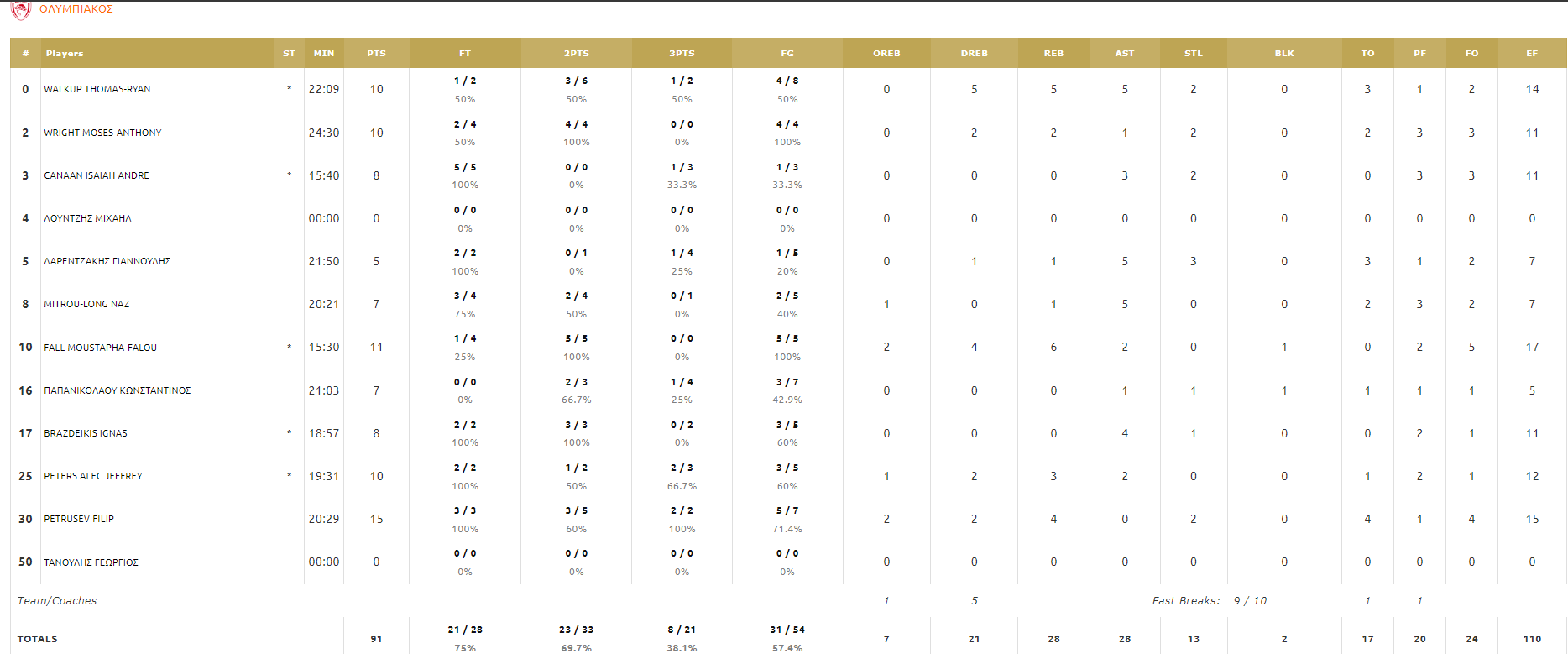Select player BRAZDEIKIS IGNAS
The image size is (1568, 654).
86,433
